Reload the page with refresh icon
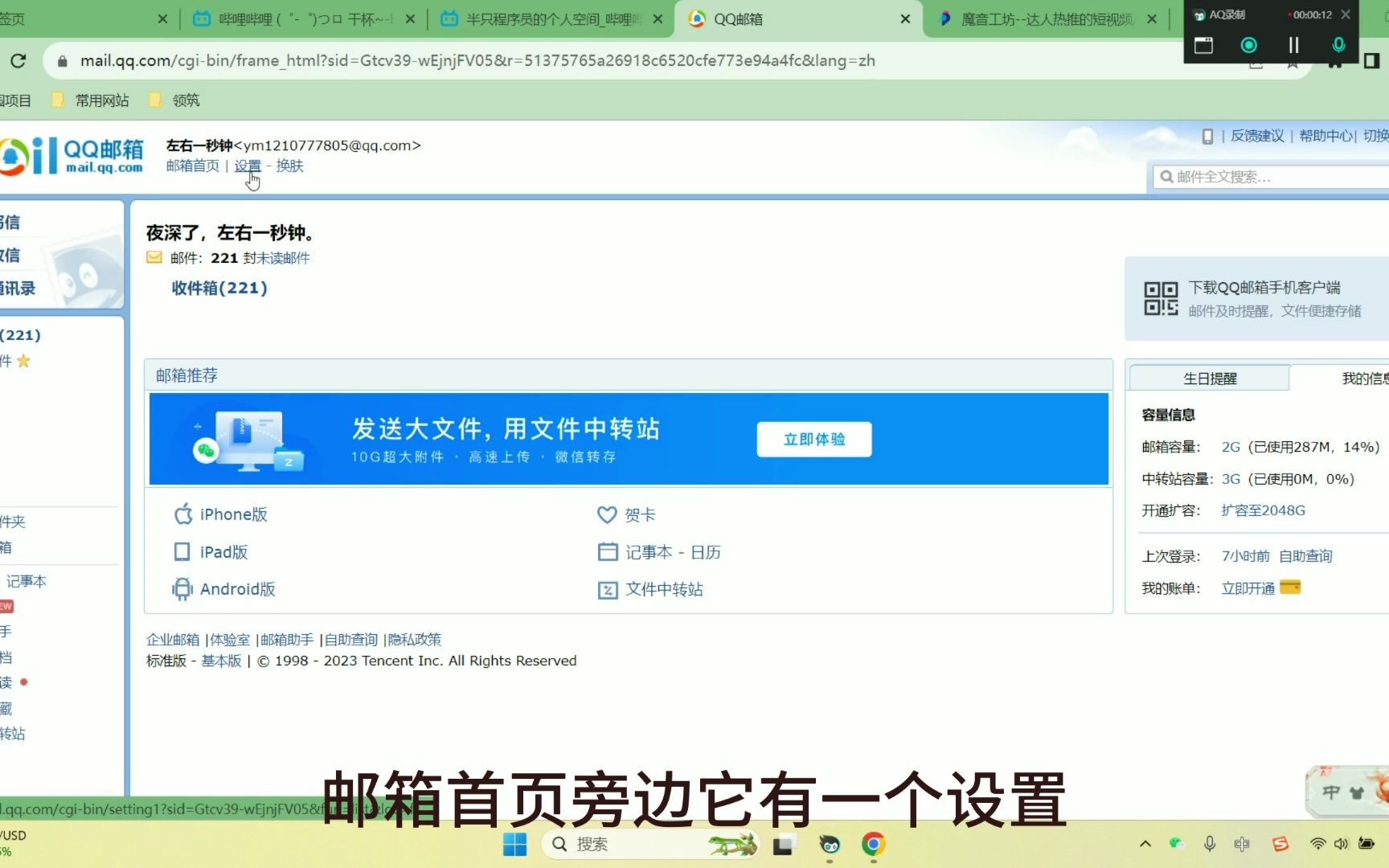1389x868 pixels. 18,60
